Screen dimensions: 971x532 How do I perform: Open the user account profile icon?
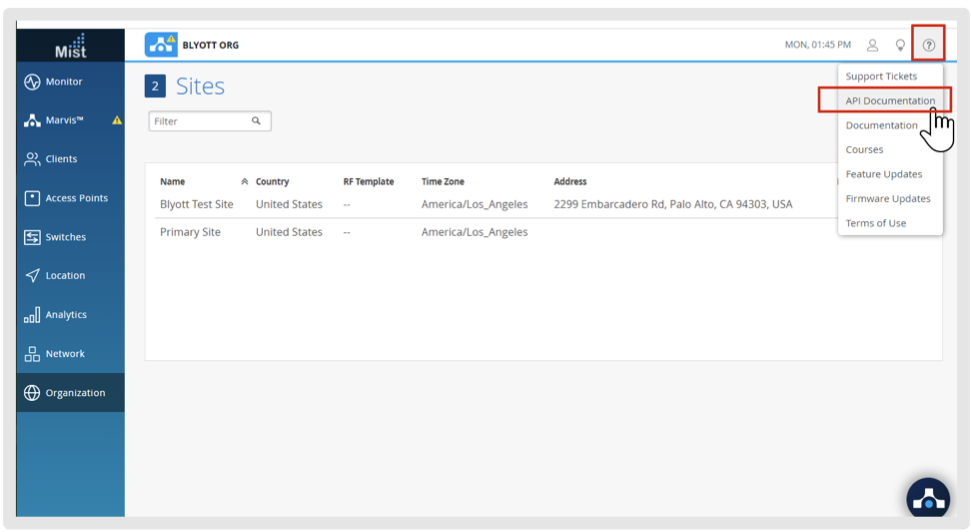(x=872, y=45)
